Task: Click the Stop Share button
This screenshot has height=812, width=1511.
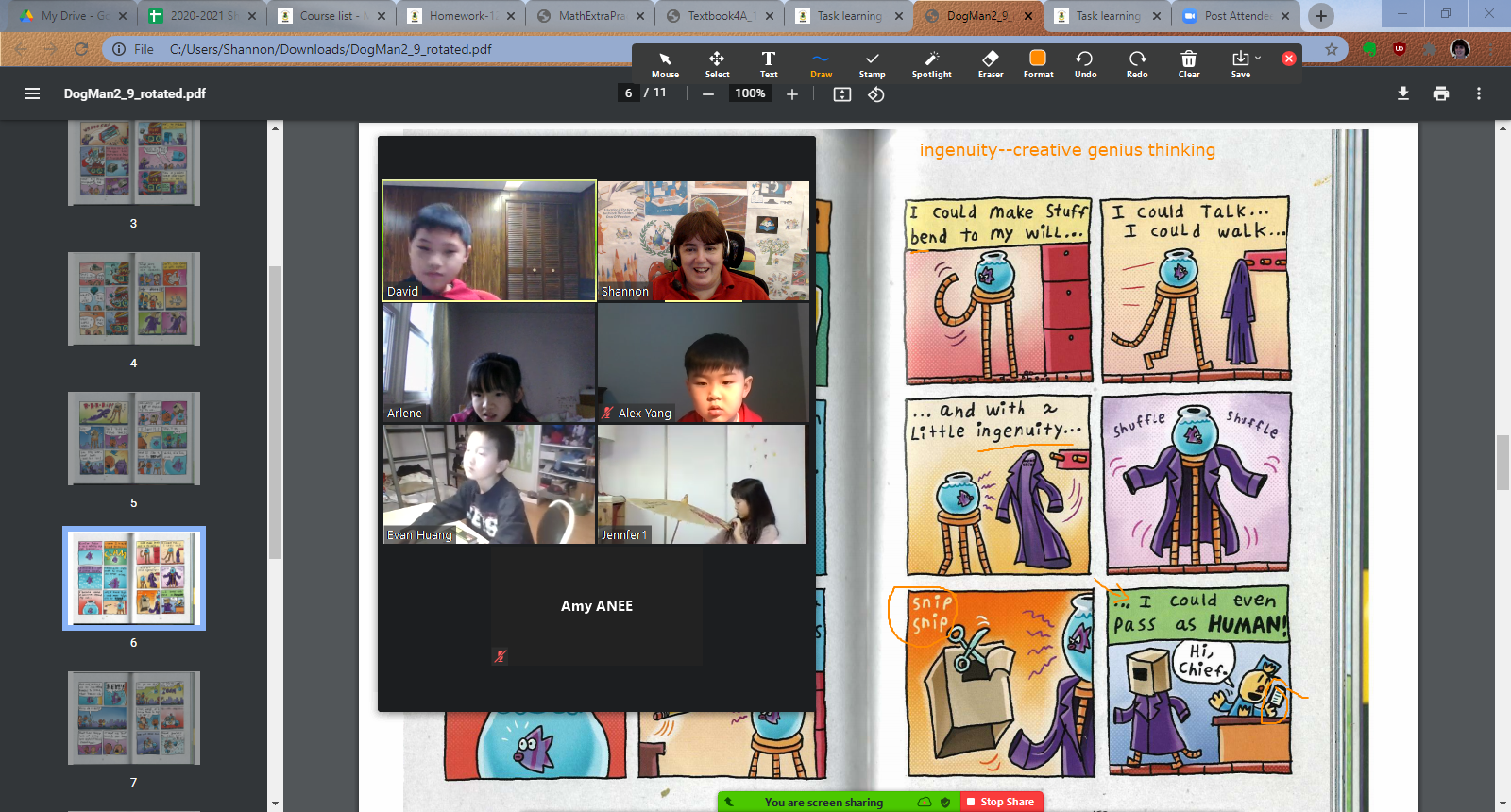Action: coord(1001,802)
